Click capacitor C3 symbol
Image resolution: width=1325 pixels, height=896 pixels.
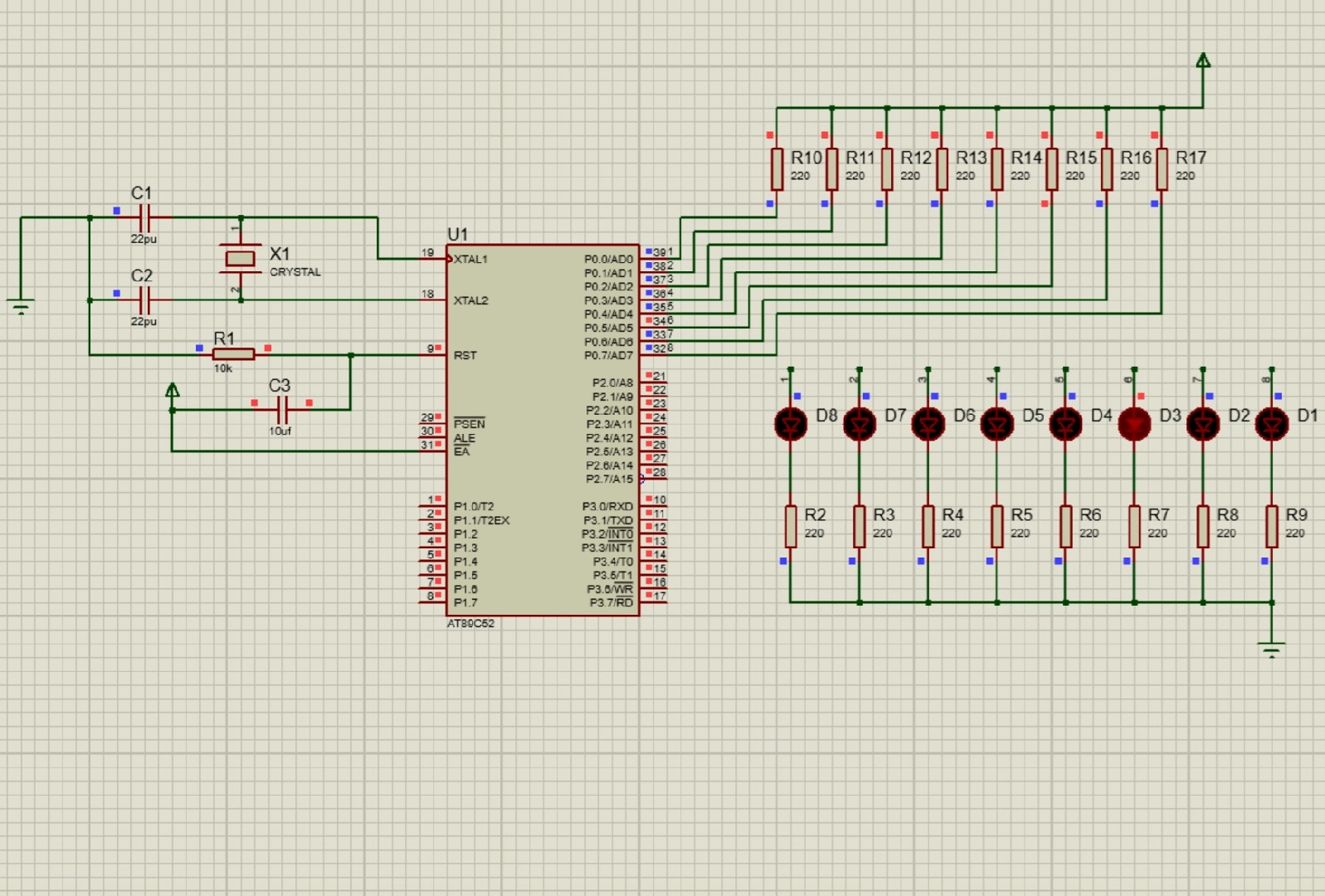click(282, 410)
